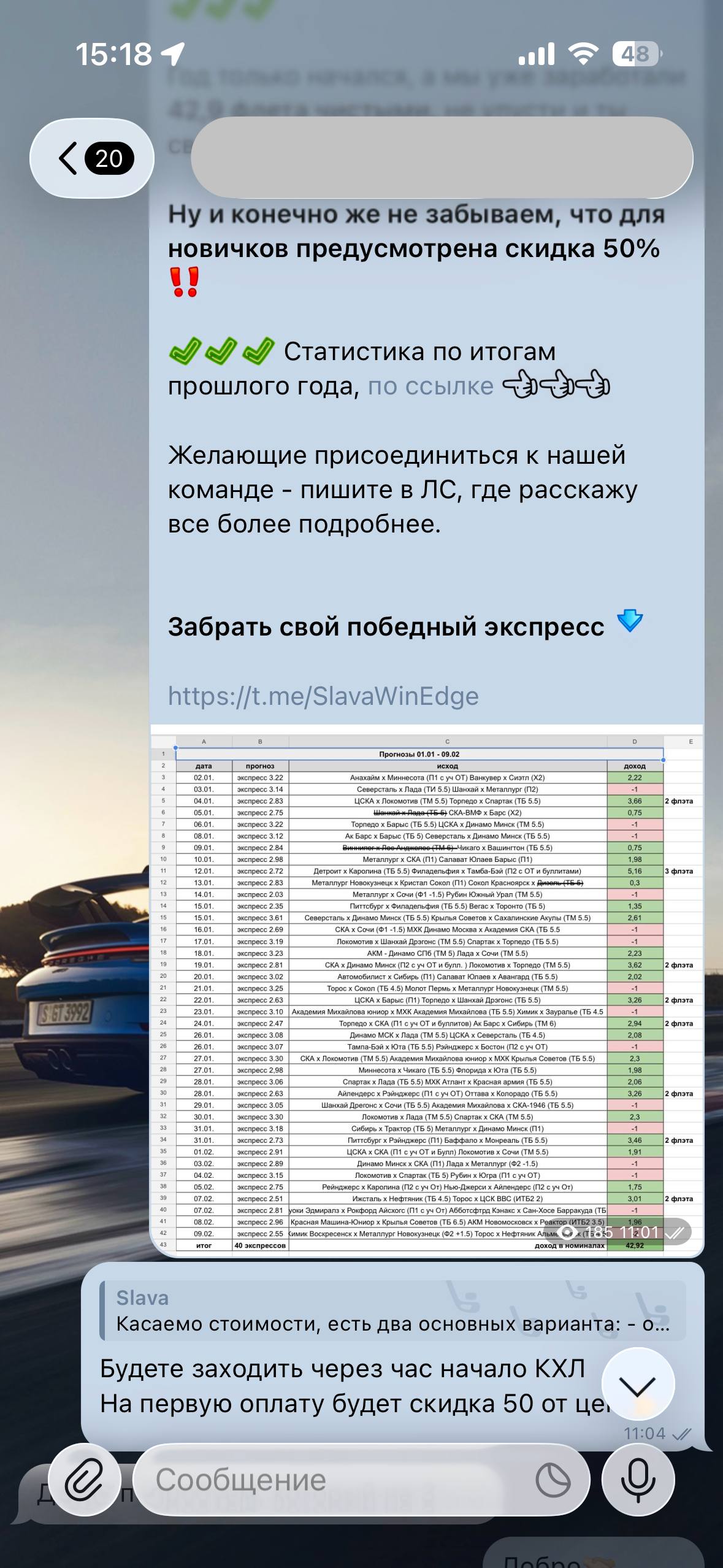Tap the red double exclamation emoji
The image size is (723, 1568).
[x=184, y=282]
